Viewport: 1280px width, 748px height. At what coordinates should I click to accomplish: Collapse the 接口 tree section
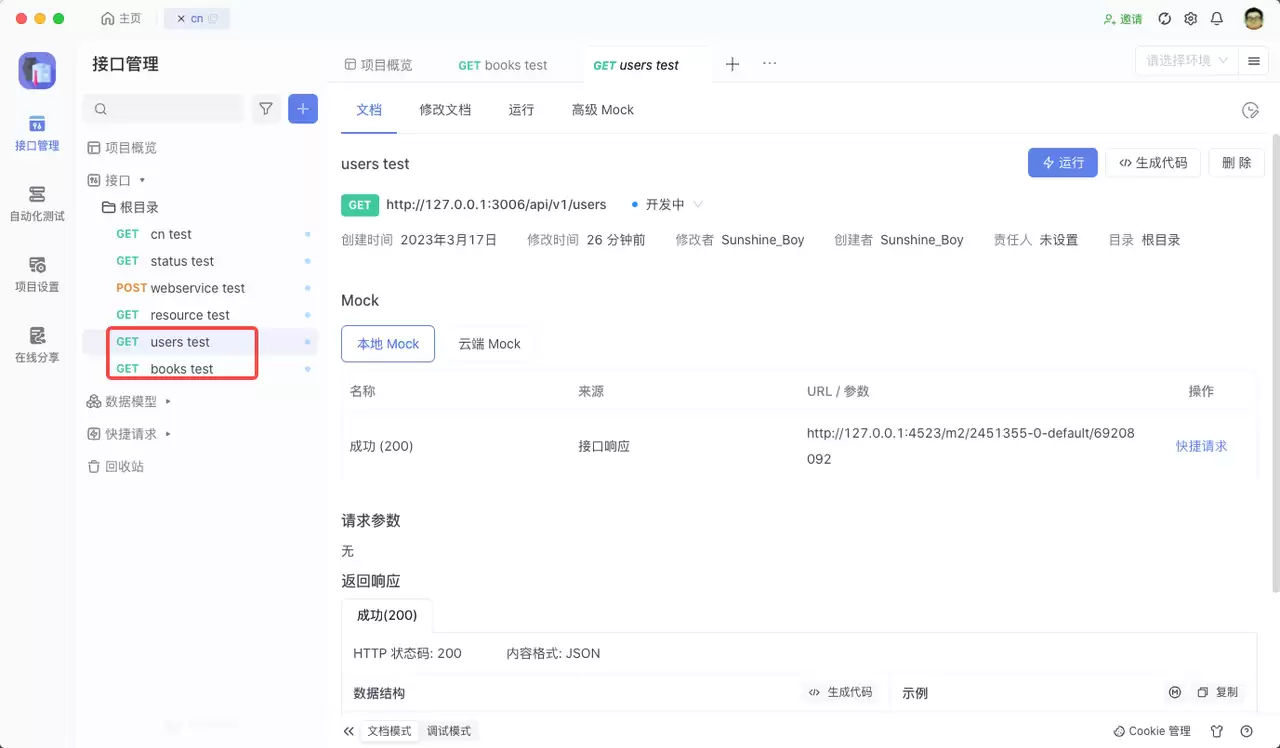click(x=117, y=180)
